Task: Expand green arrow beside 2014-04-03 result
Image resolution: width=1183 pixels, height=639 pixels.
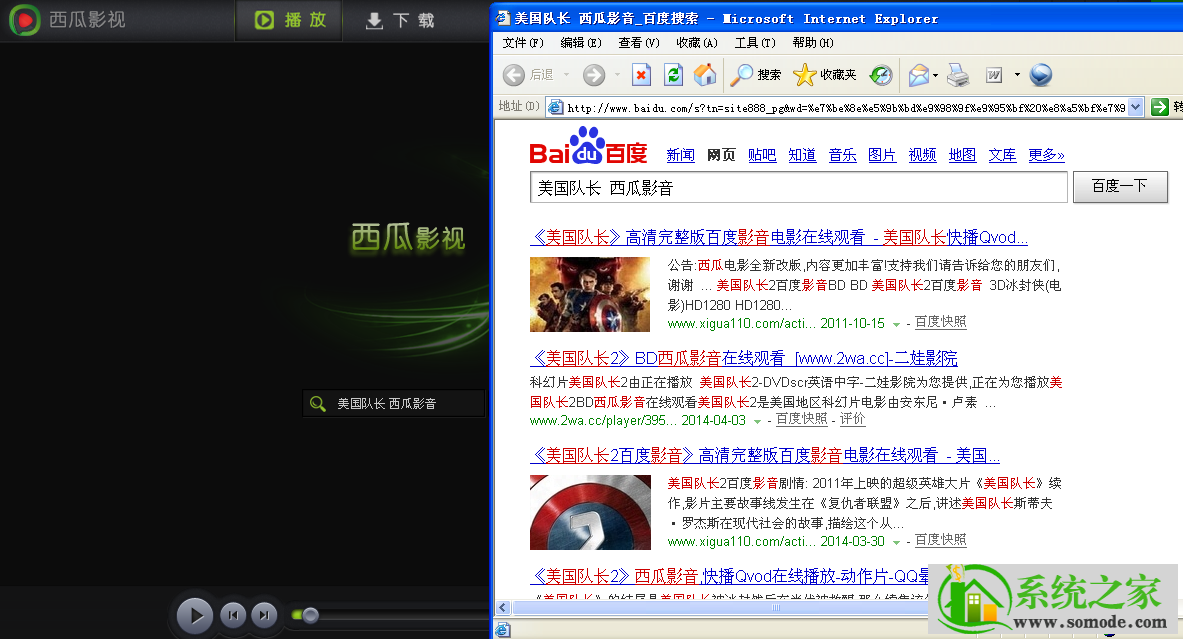Action: (757, 422)
